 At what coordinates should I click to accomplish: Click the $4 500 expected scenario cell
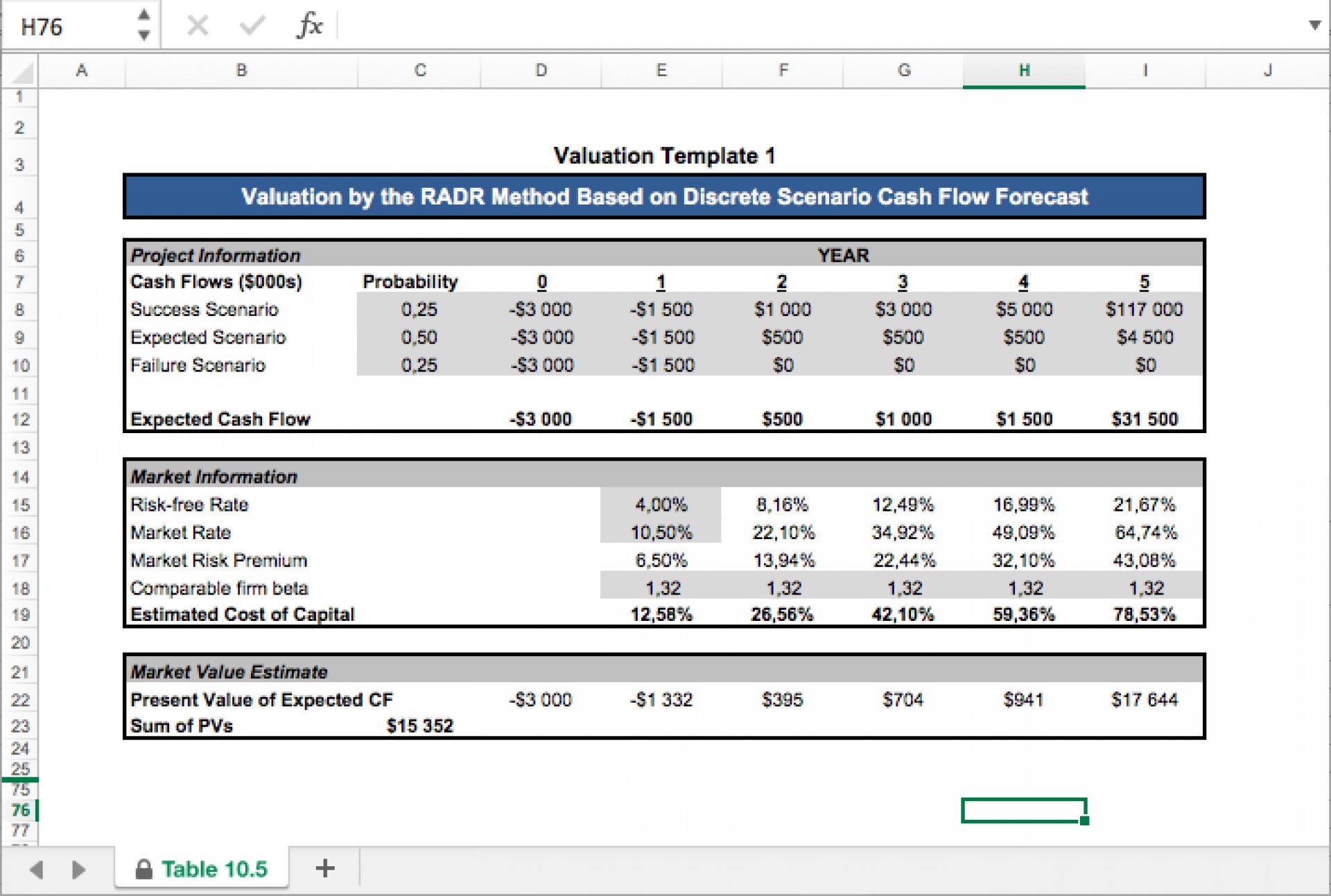1145,337
